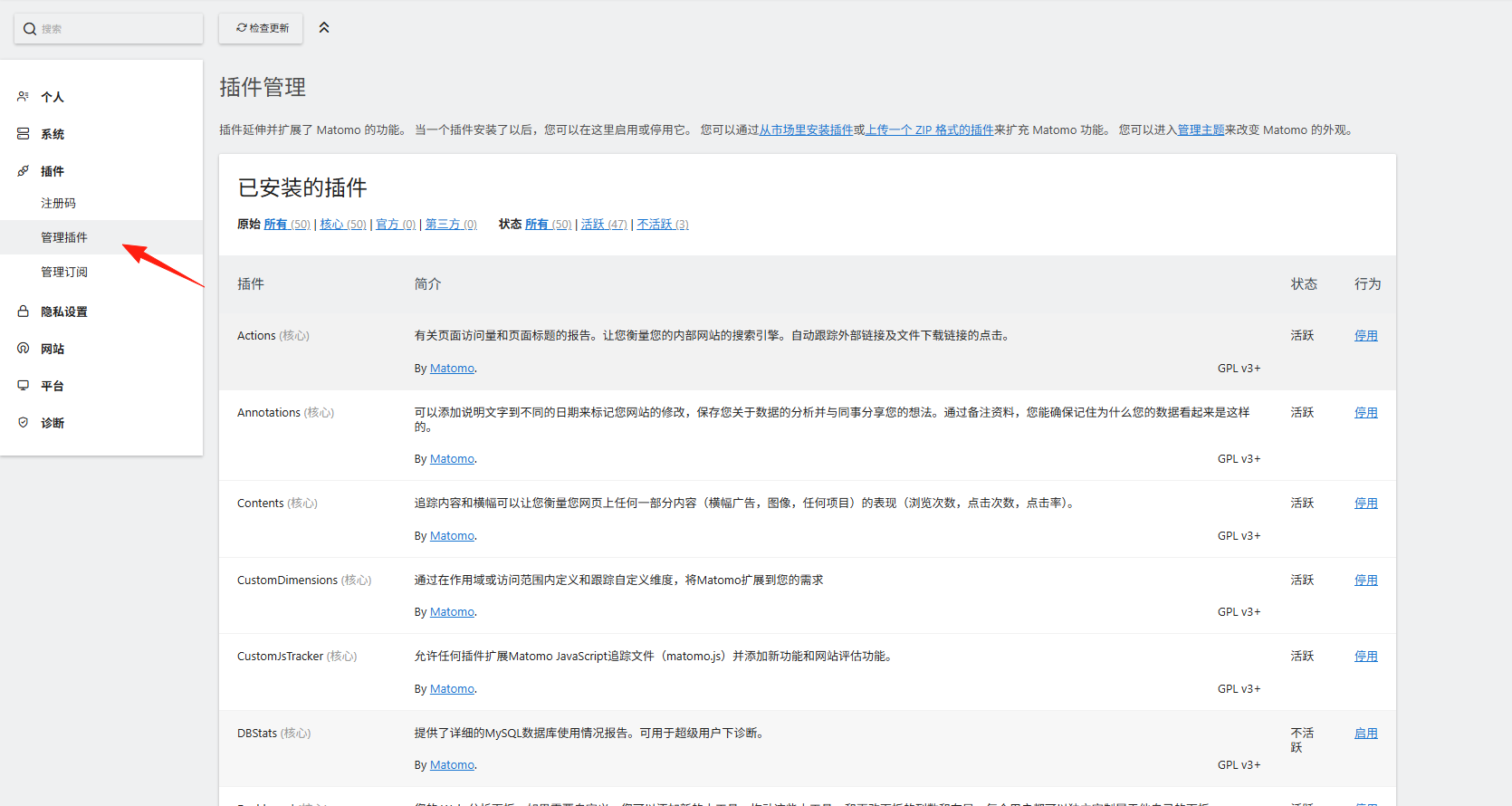
Task: Activate DBStats plugin via 启用 link
Action: [1365, 734]
